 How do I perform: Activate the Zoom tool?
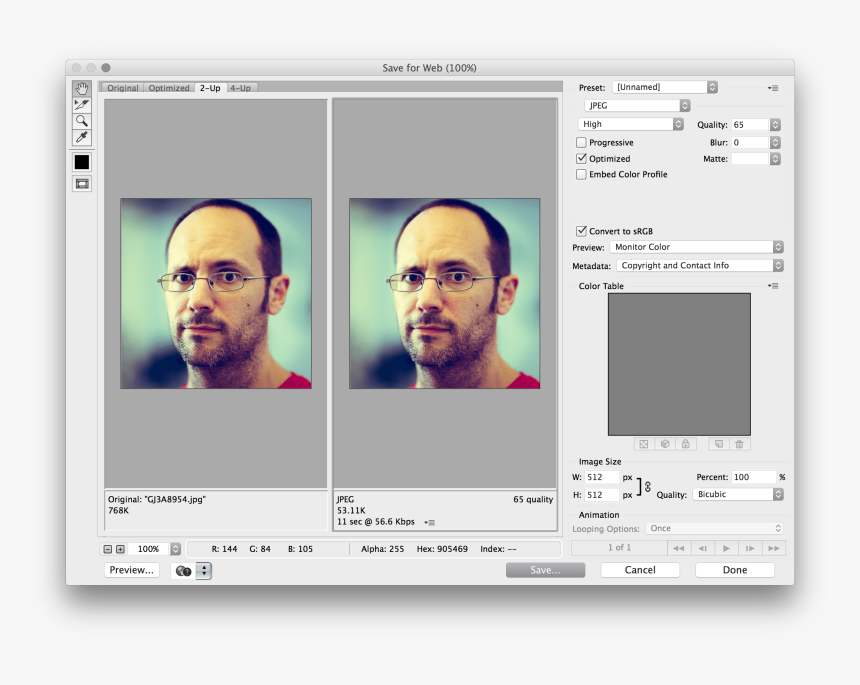pyautogui.click(x=81, y=120)
